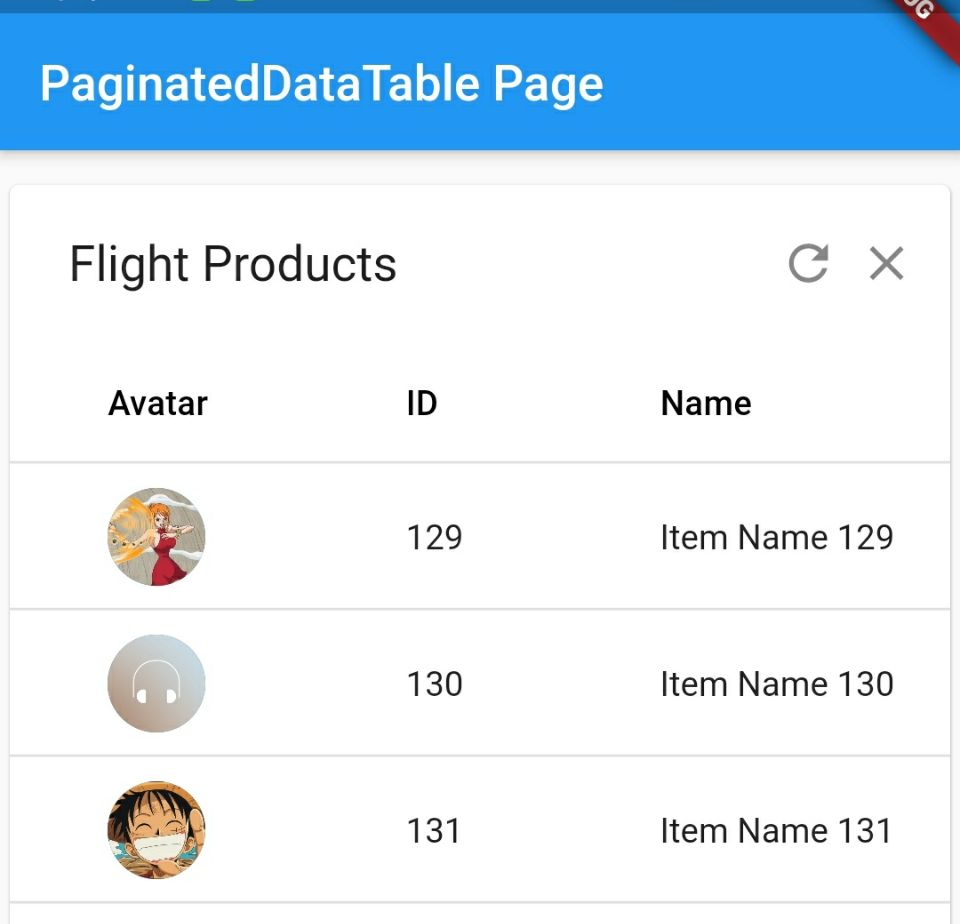Select the straw-hat character avatar in row 131
This screenshot has width=960, height=924.
coord(156,830)
